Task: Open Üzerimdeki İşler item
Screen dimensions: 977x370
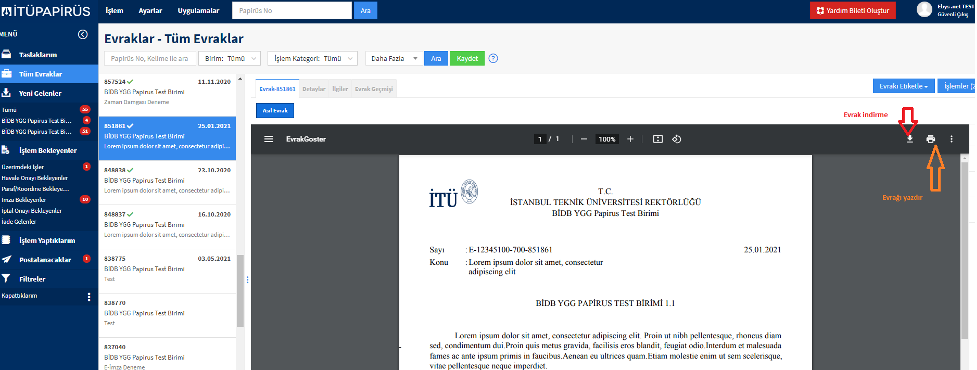Action: [x=23, y=167]
